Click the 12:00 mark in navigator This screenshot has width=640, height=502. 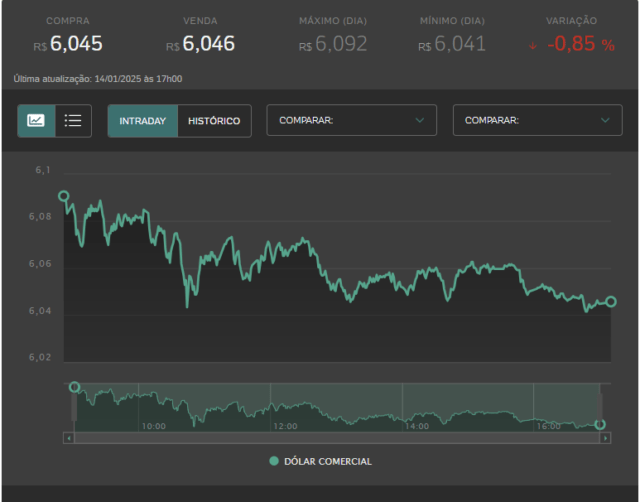pos(285,426)
